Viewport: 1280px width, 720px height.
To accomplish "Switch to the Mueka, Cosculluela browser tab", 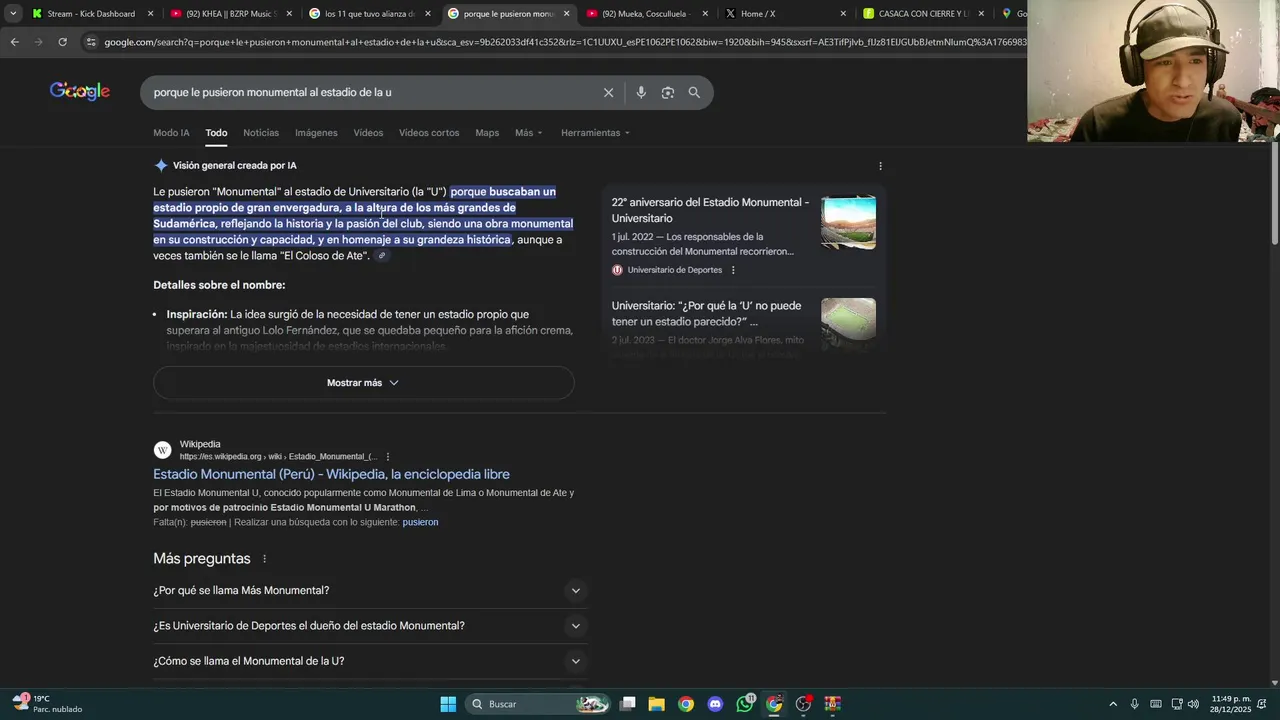I will [644, 14].
